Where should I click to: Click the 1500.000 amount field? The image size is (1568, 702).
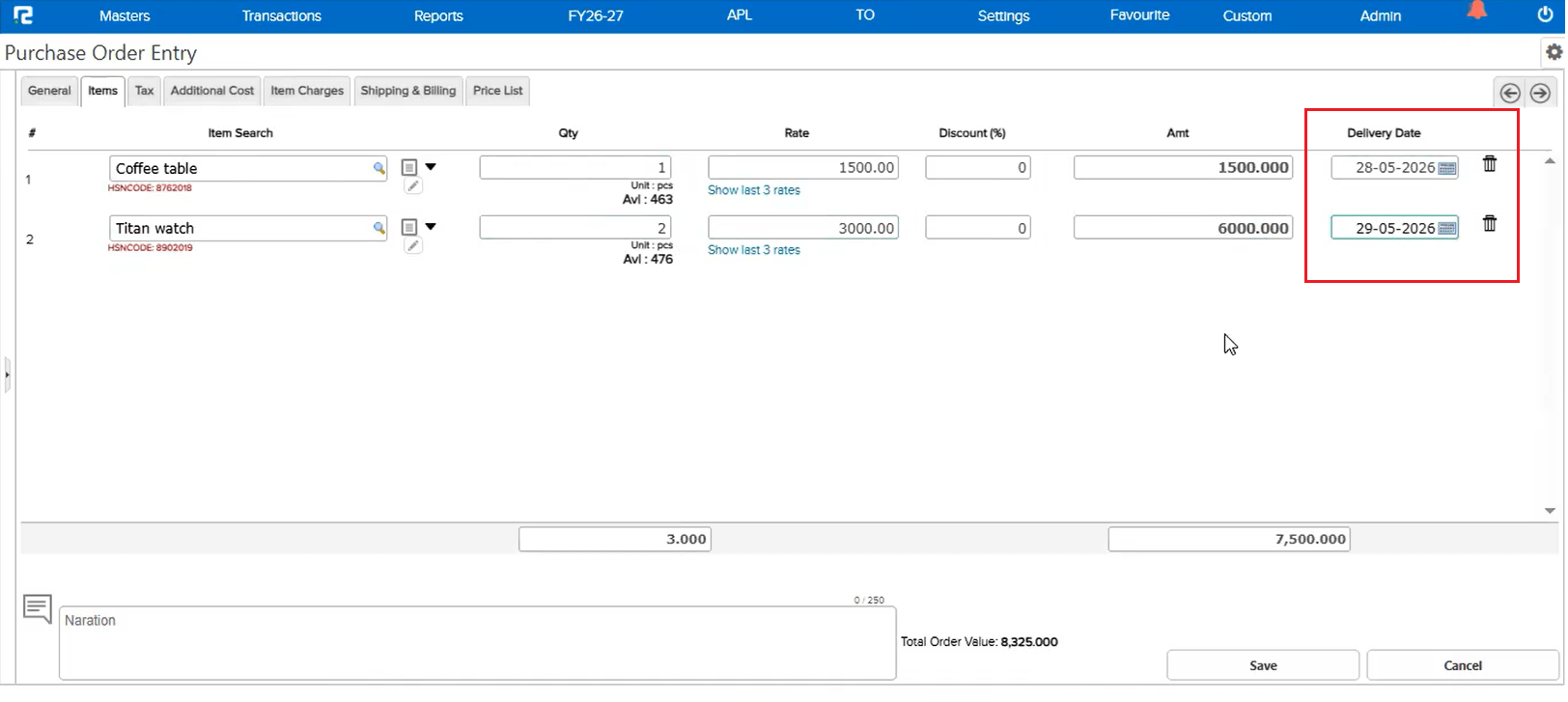coord(1184,167)
